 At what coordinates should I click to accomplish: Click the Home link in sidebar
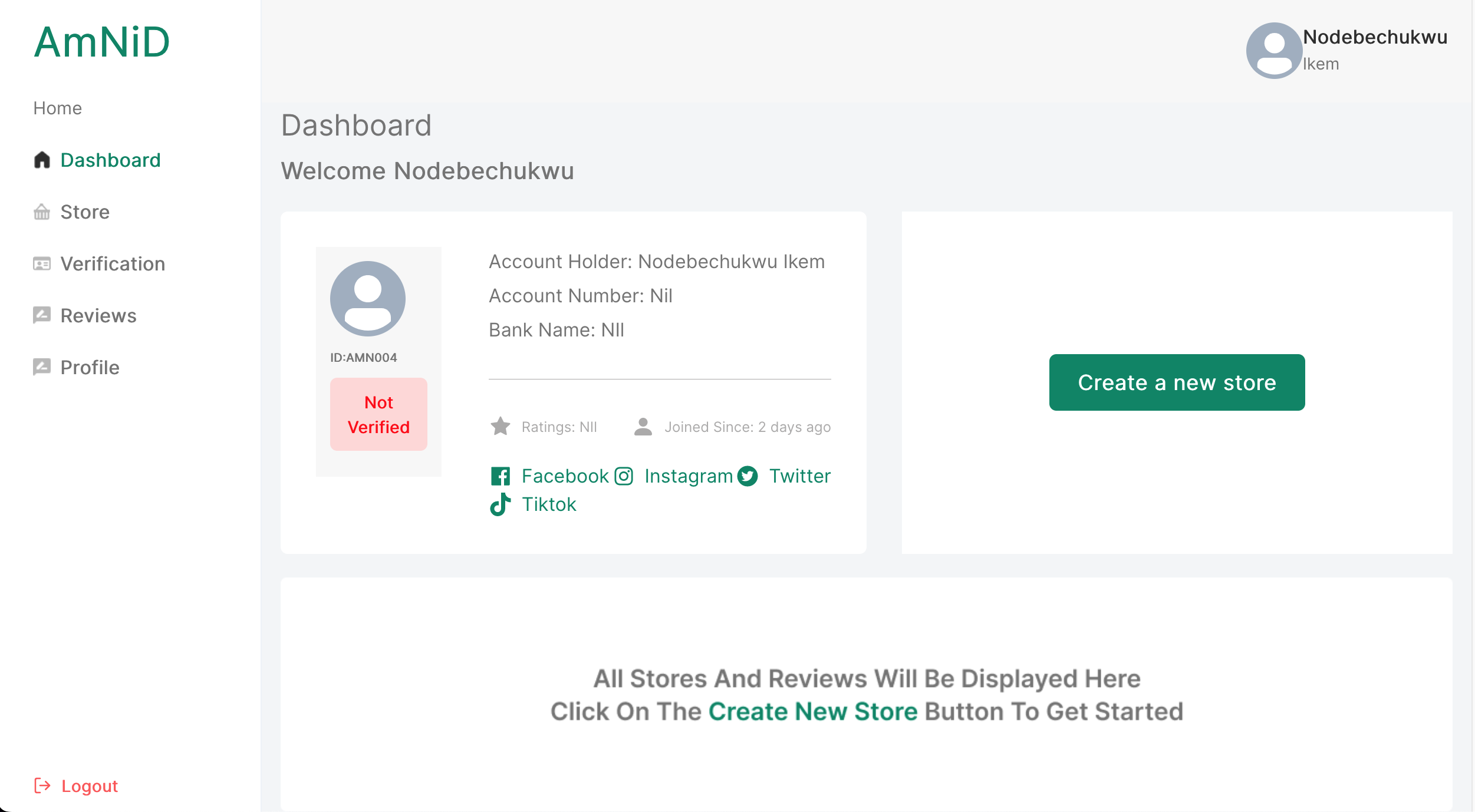[58, 108]
